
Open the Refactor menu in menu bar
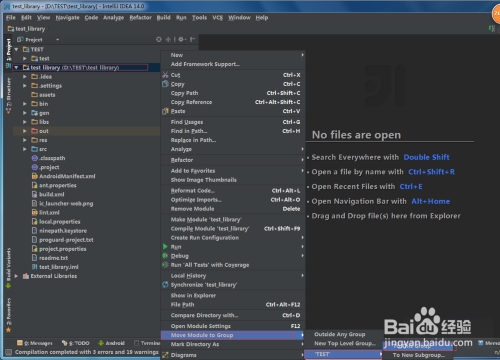click(140, 17)
